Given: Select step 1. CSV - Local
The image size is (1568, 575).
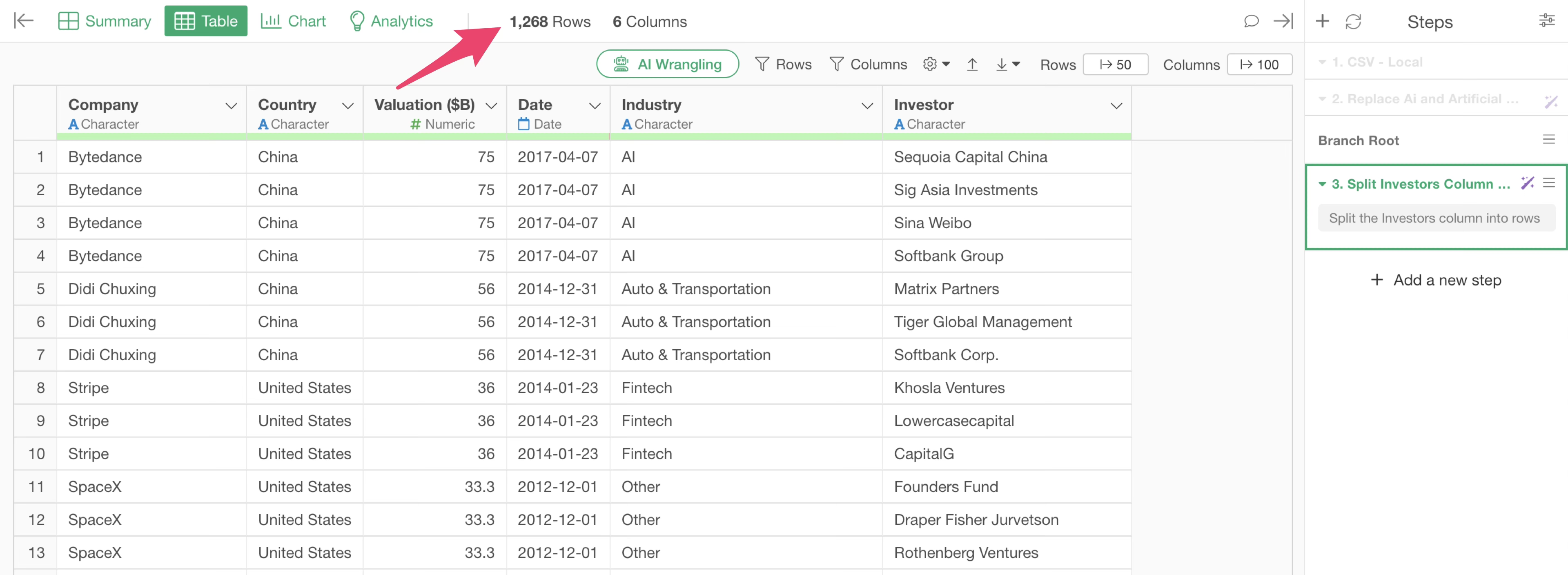Looking at the screenshot, I should pos(1377,62).
